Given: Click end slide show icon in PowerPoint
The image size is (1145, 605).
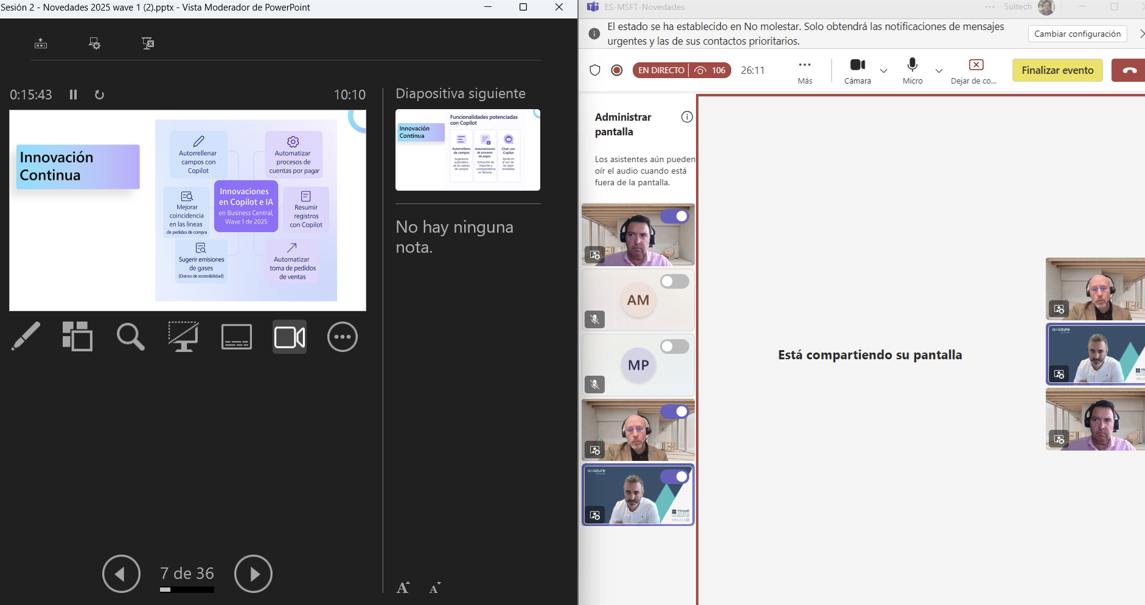Looking at the screenshot, I should pyautogui.click(x=148, y=44).
